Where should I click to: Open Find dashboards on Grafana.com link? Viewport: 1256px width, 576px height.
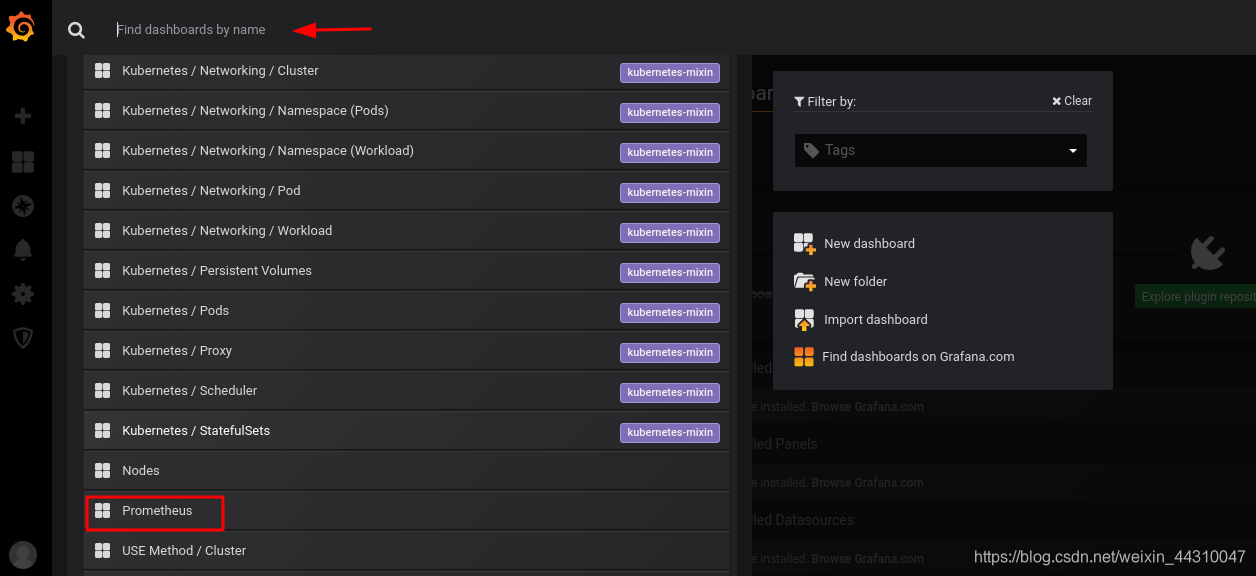[918, 357]
